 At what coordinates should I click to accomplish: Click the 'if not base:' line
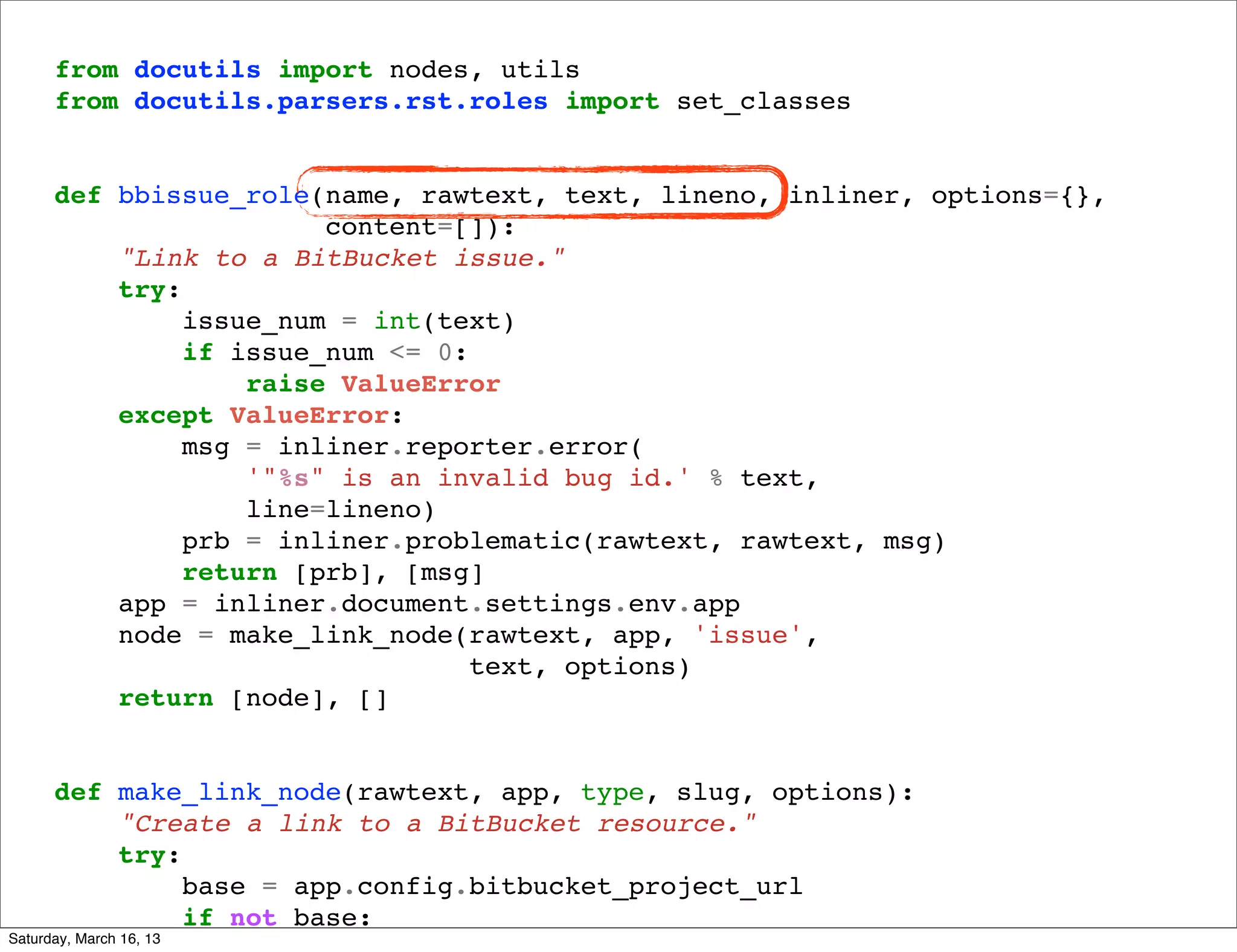(x=277, y=917)
